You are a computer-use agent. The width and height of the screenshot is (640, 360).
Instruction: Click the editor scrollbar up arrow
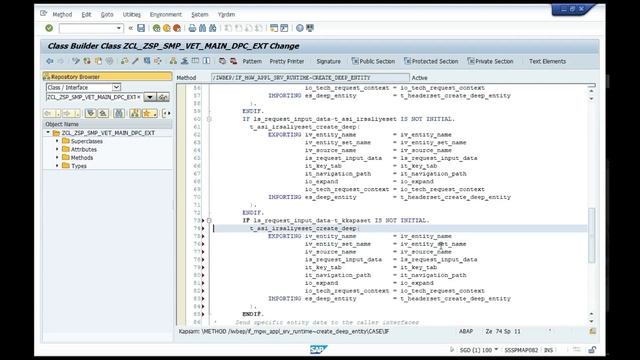pyautogui.click(x=591, y=91)
